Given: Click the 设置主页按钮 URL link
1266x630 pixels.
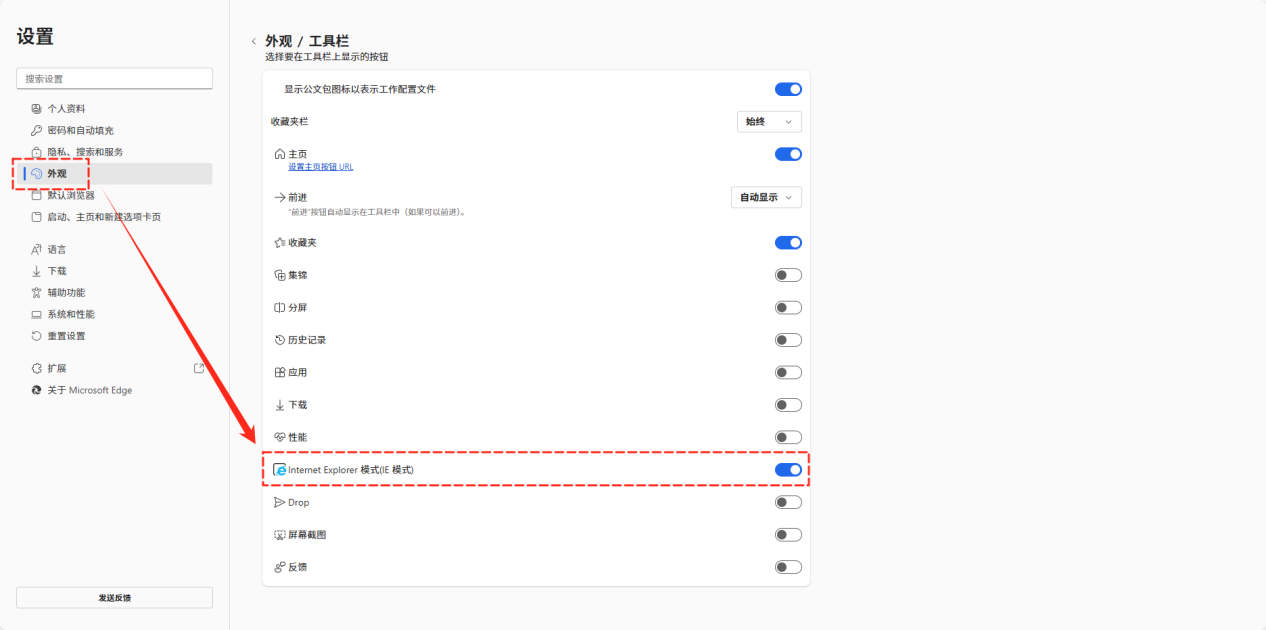Looking at the screenshot, I should (x=320, y=167).
